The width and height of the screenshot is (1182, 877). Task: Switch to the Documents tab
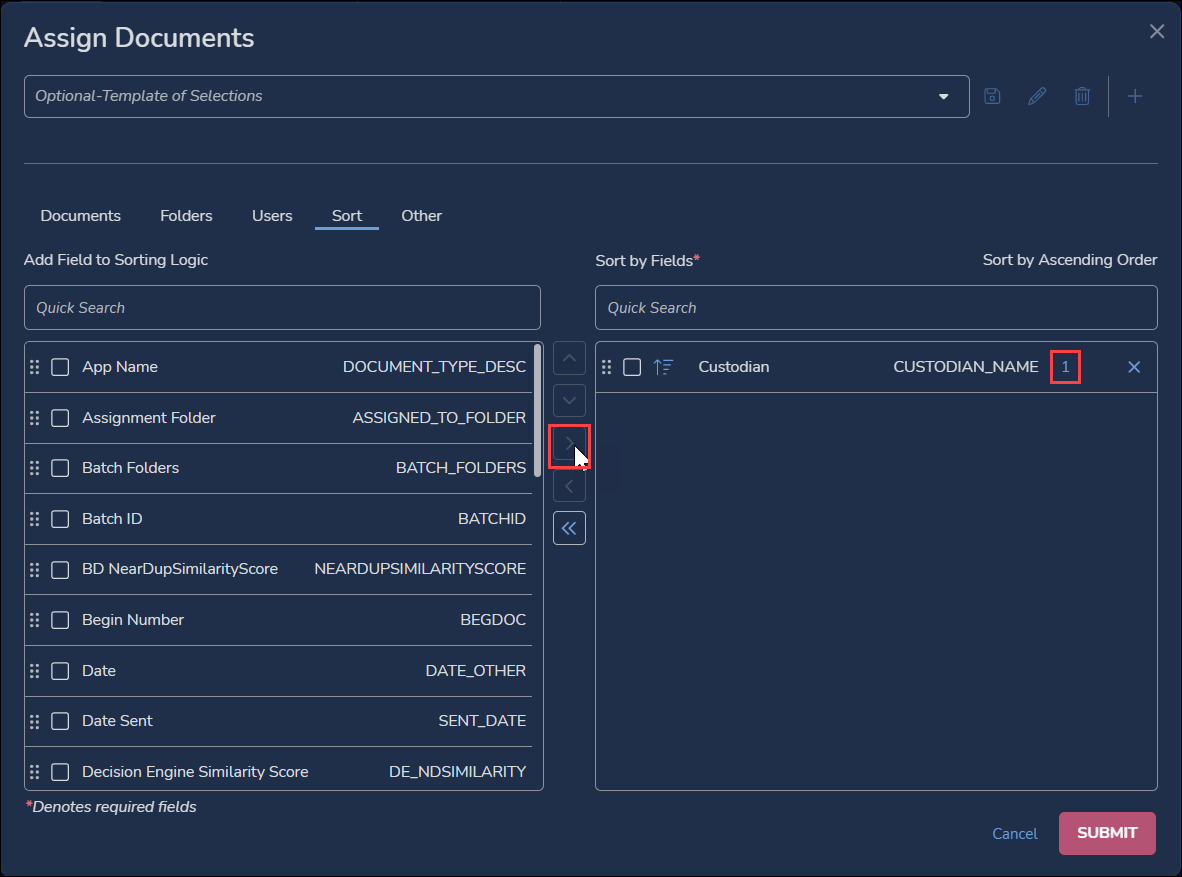(80, 215)
